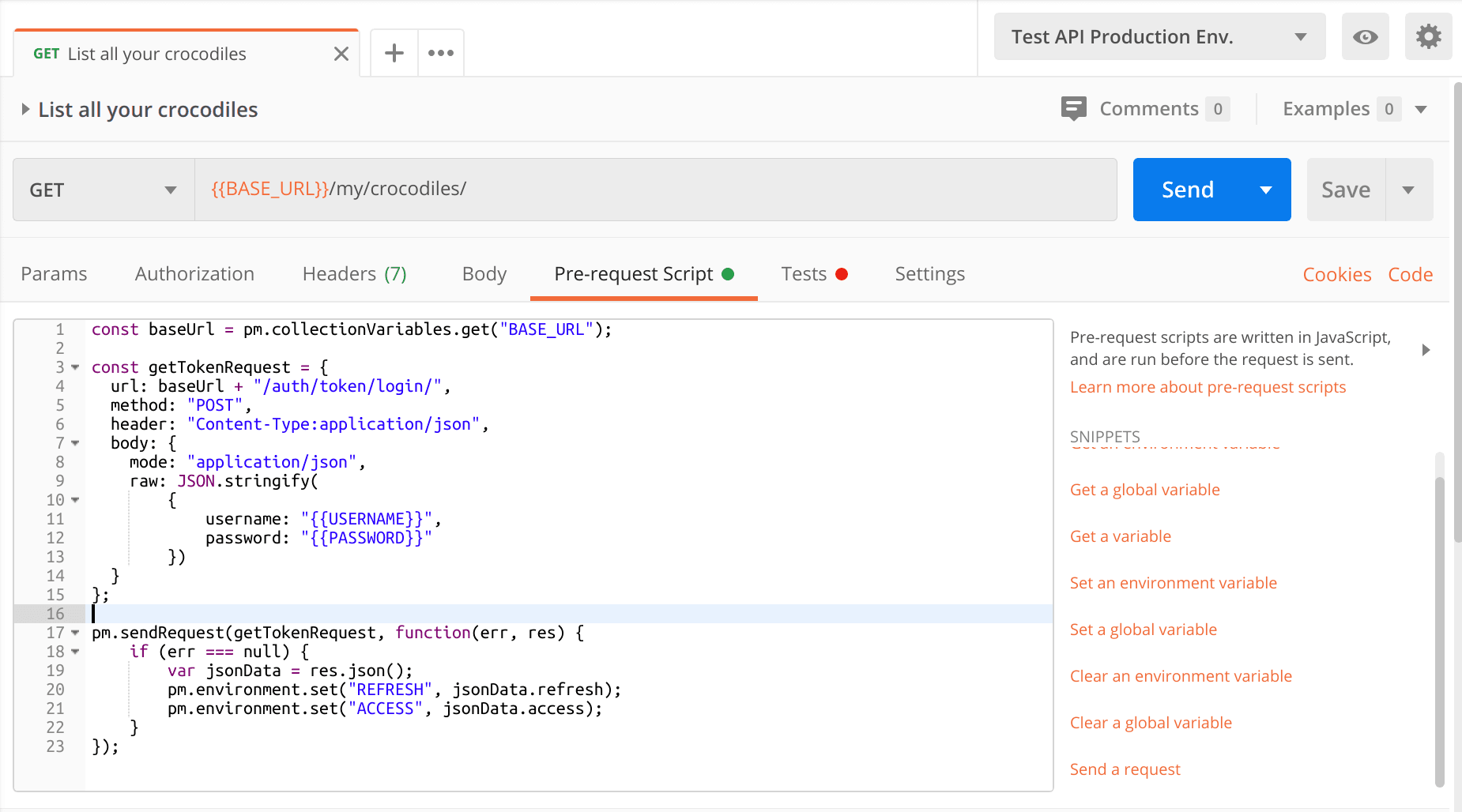Insert the "Set an environment variable" snippet

pyautogui.click(x=1174, y=582)
